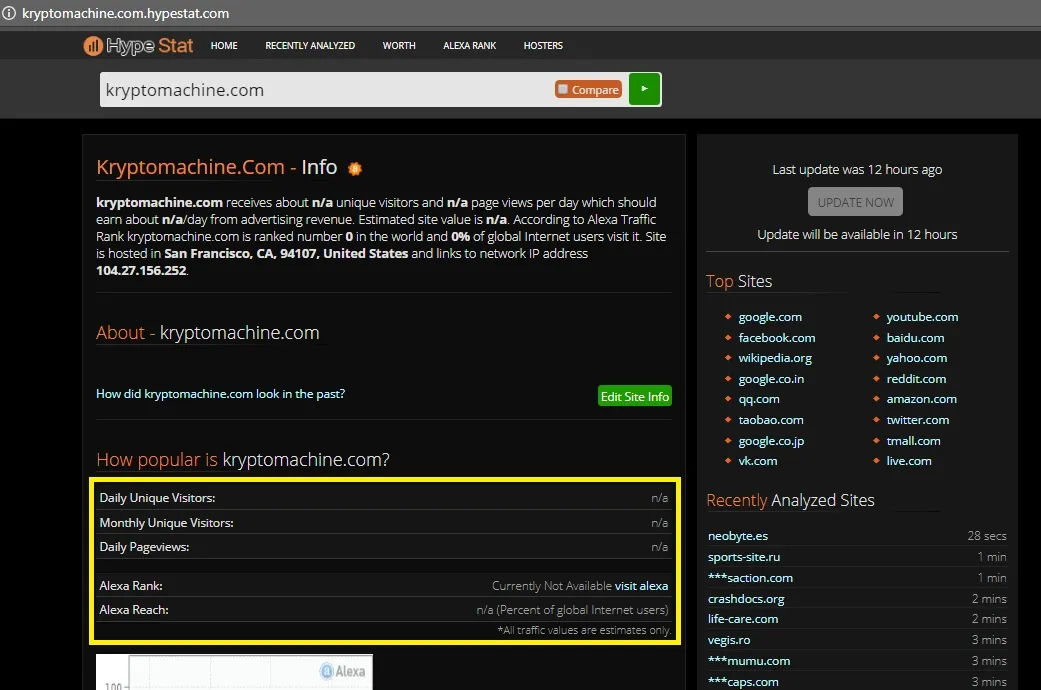The width and height of the screenshot is (1041, 690).
Task: Click the Edit Site Info button
Action: pyautogui.click(x=635, y=396)
